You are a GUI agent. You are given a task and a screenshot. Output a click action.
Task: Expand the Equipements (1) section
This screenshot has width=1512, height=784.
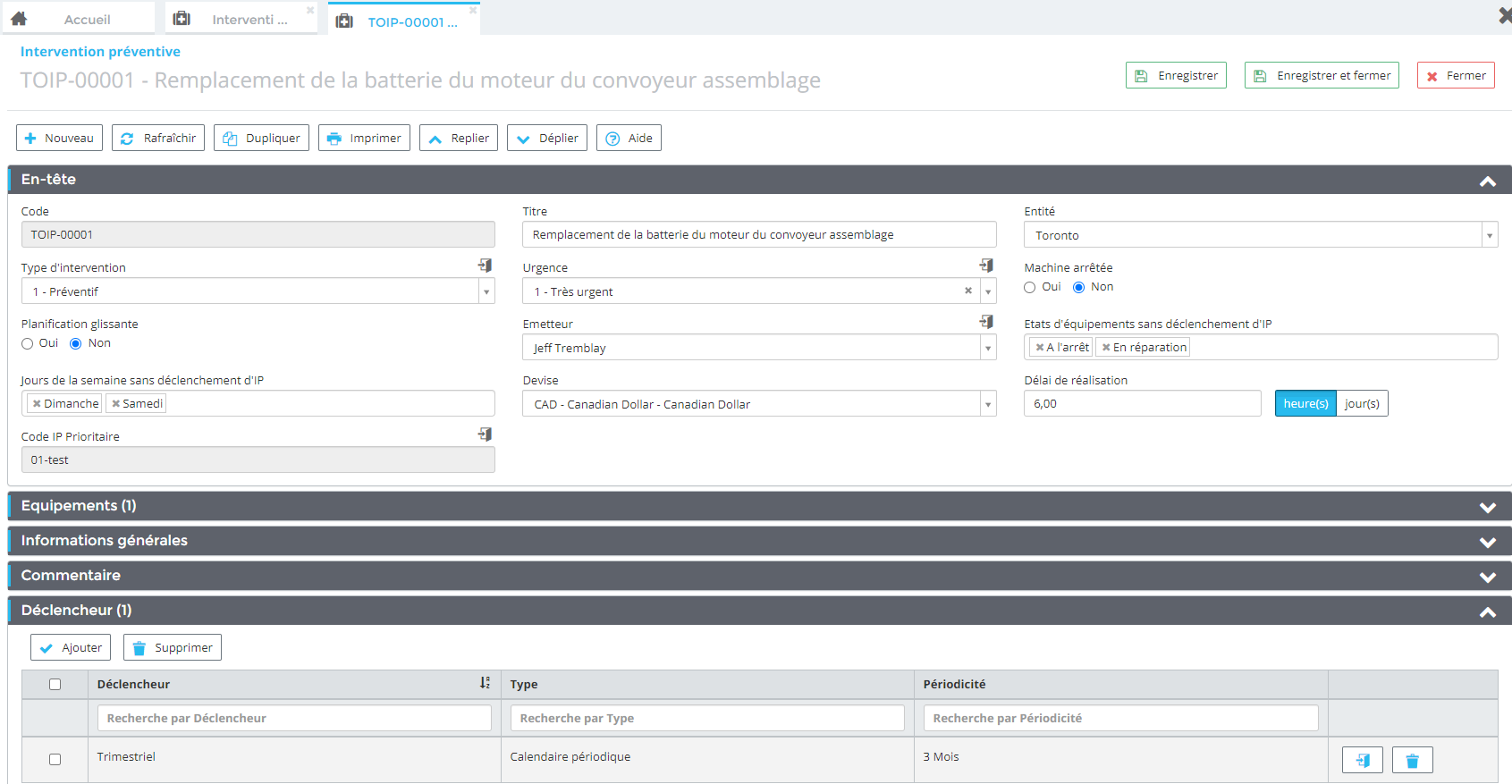click(x=1487, y=507)
